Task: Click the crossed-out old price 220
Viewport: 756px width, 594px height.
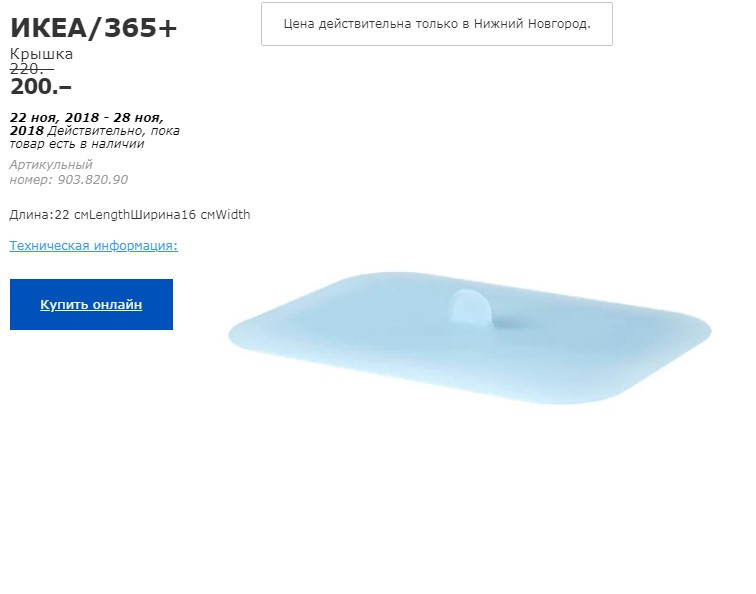Action: [32, 69]
